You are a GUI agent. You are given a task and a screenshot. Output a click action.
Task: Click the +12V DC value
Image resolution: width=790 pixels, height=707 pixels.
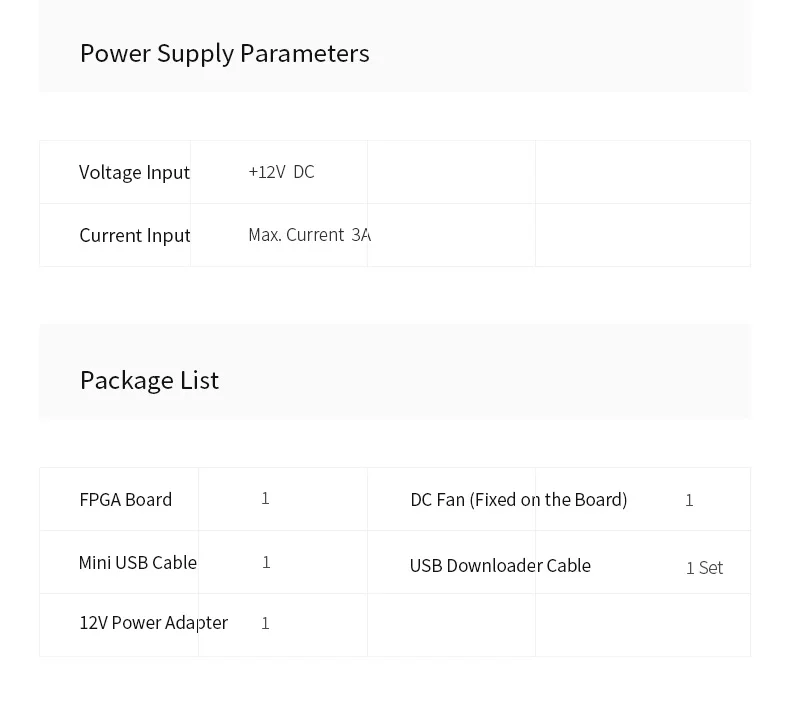281,172
